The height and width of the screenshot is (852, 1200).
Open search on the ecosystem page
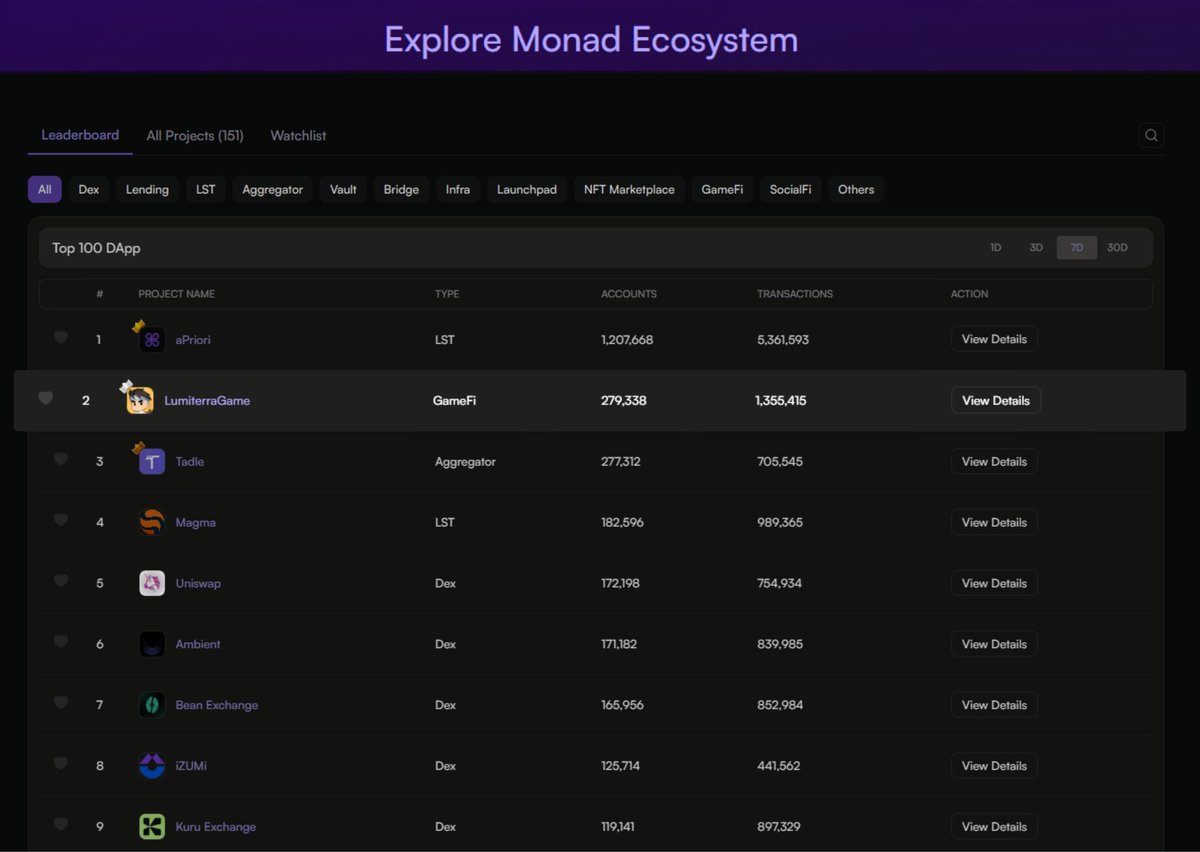[1150, 135]
